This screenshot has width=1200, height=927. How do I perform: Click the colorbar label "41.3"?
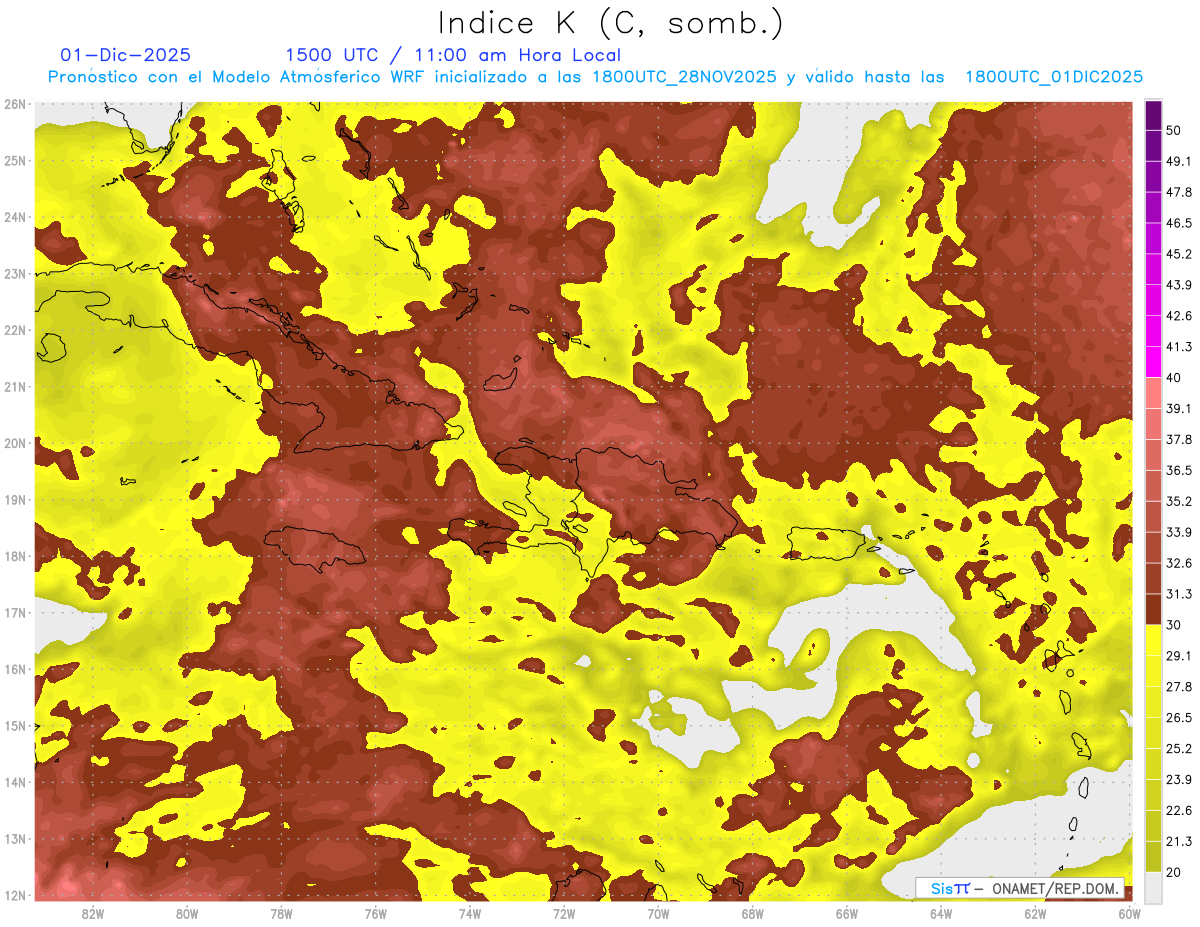pyautogui.click(x=1179, y=346)
